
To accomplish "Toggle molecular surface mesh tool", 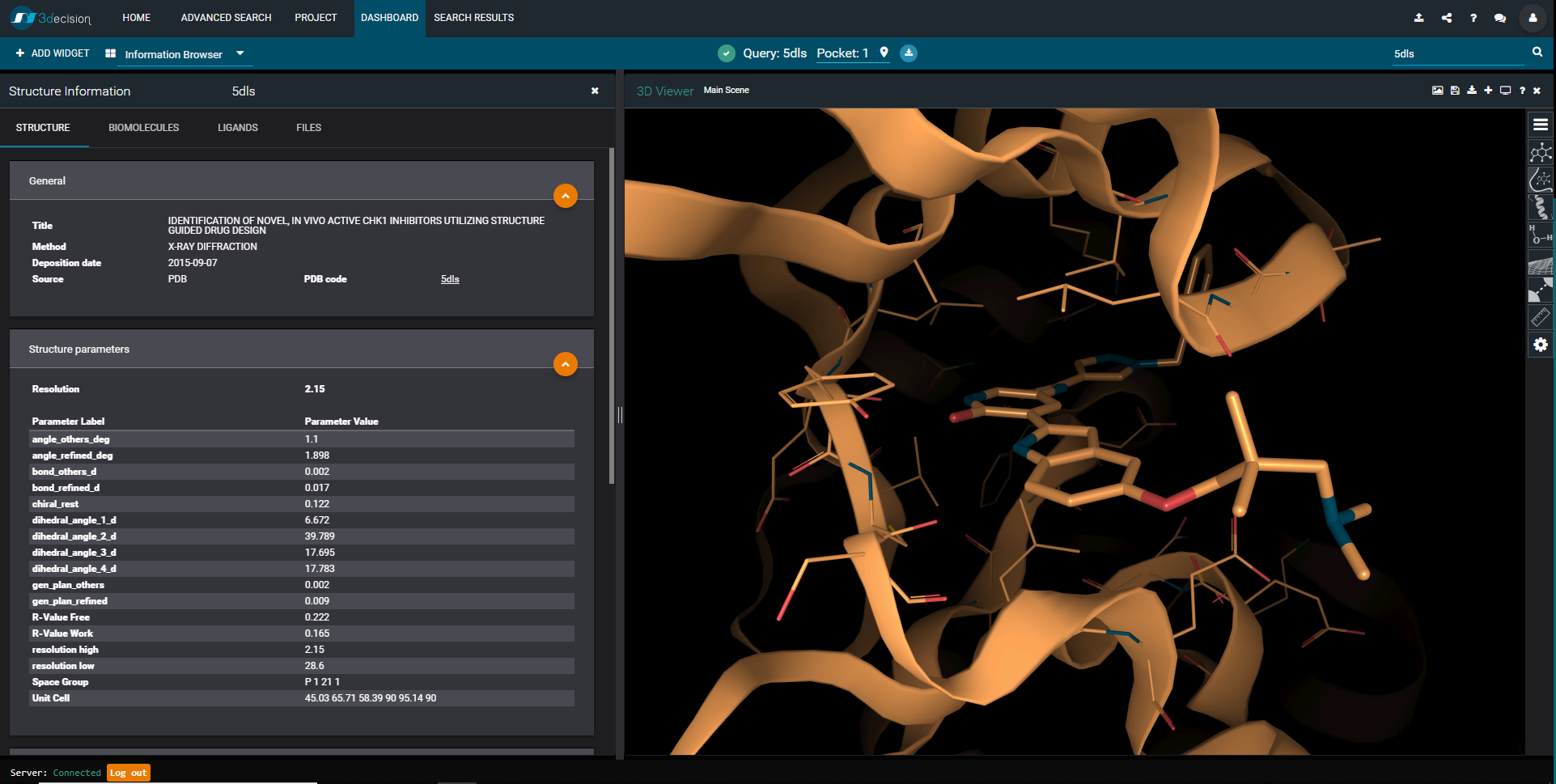I will (1540, 262).
